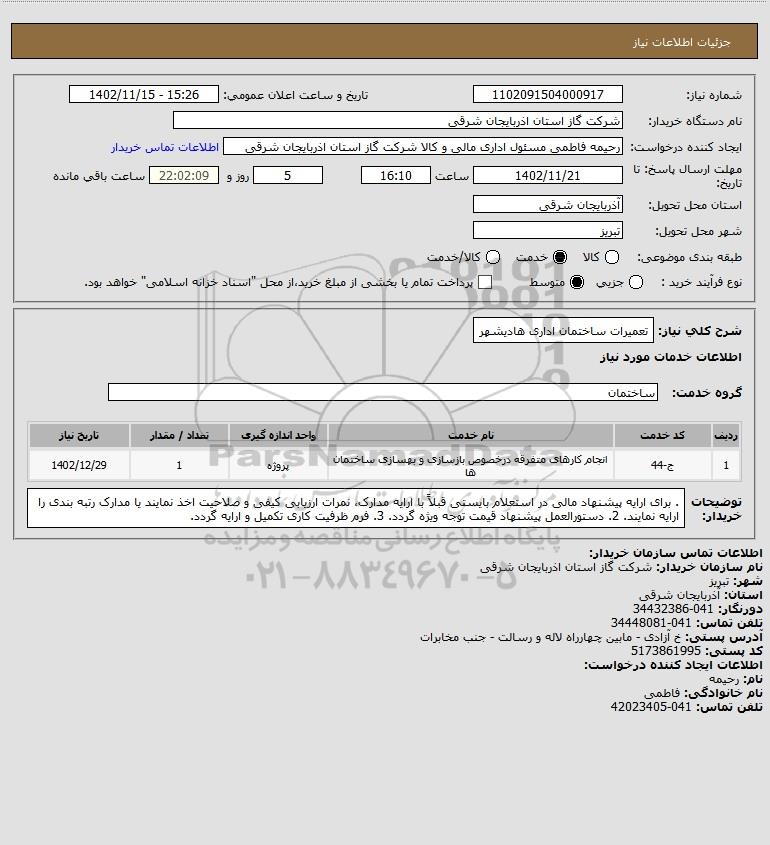770x845 pixels.
Task: Choose the جزیی purchase type radio
Action: pos(636,282)
